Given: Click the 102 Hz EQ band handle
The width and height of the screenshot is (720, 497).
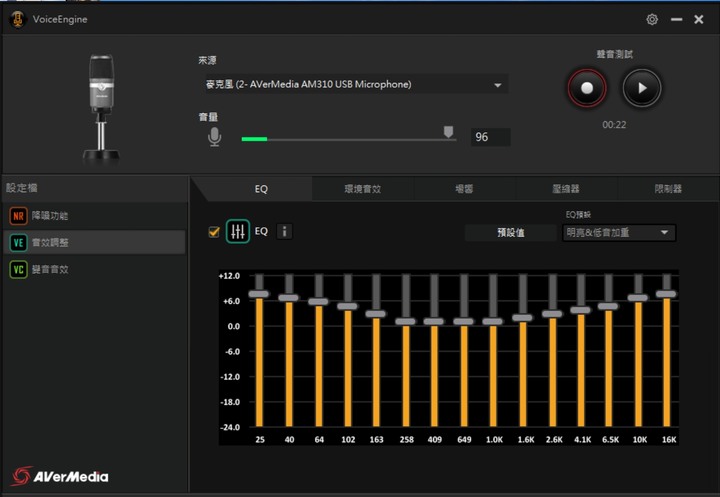Looking at the screenshot, I should tap(348, 306).
